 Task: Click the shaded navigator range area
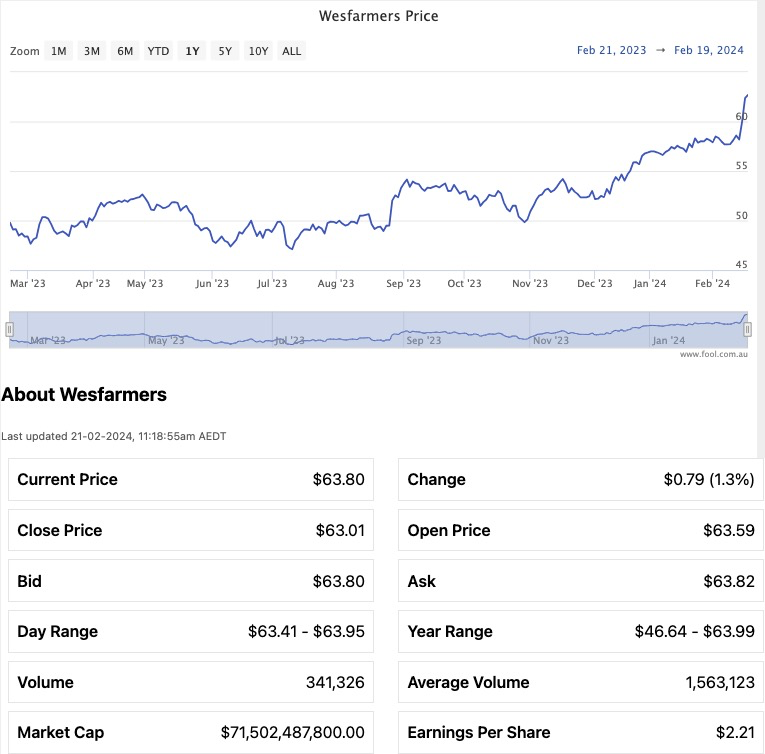pyautogui.click(x=378, y=330)
